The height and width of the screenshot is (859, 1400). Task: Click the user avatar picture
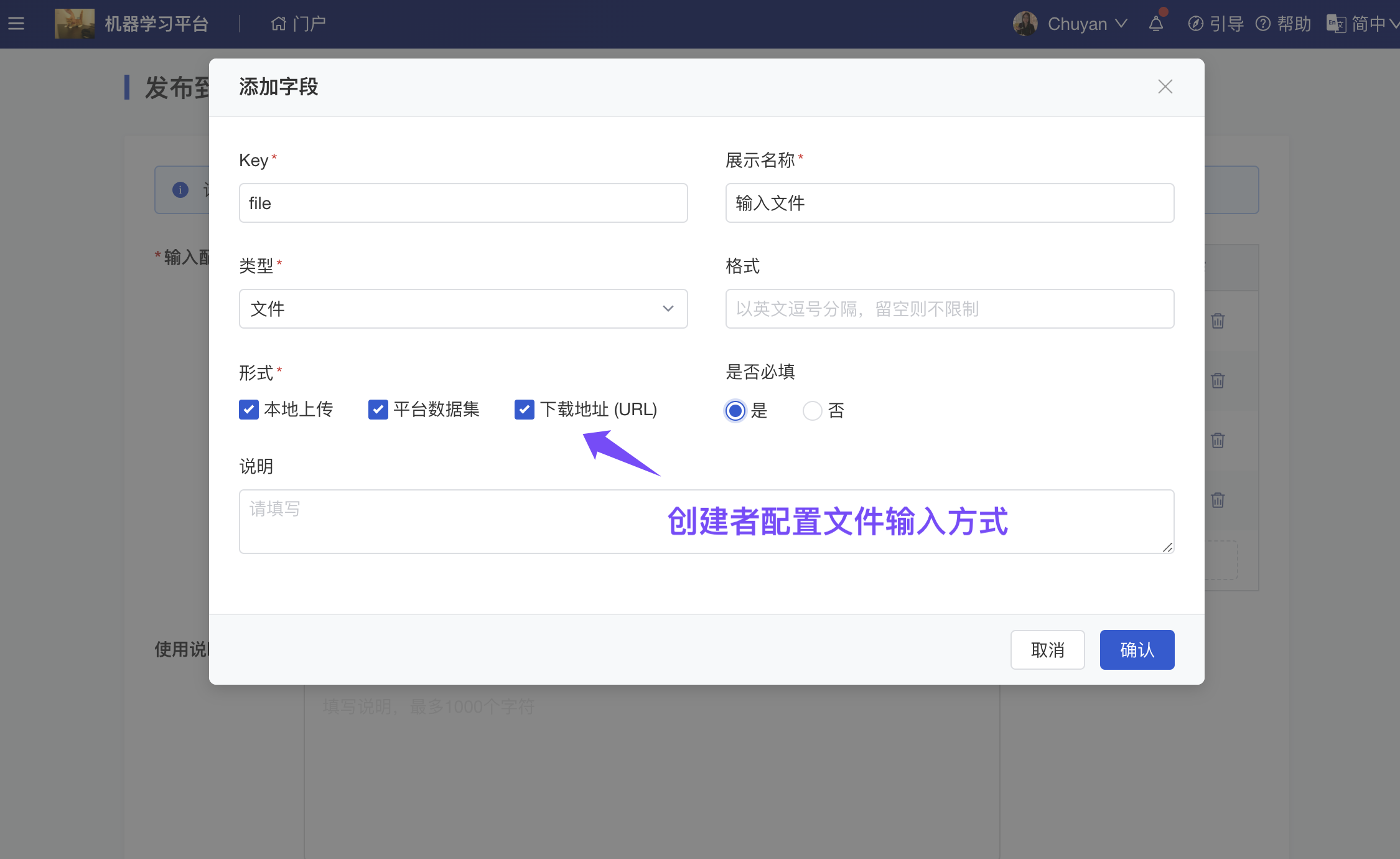coord(1025,23)
